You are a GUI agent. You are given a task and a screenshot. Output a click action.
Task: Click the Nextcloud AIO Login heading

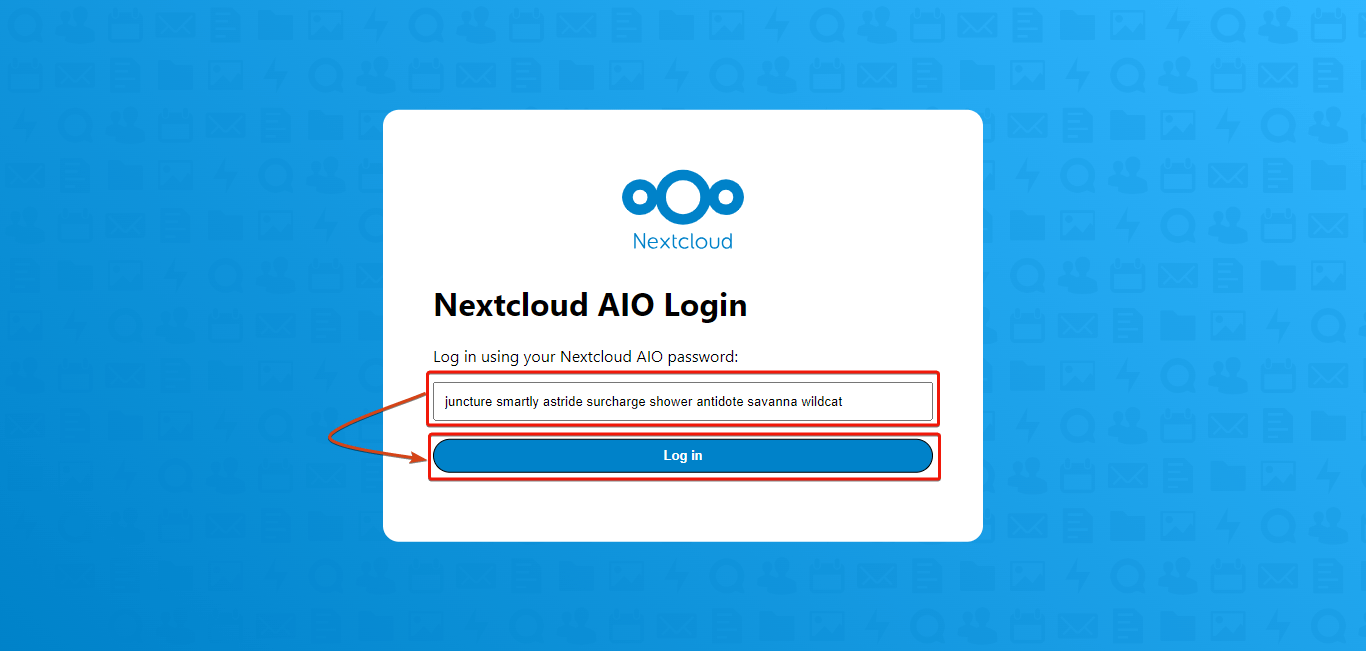tap(590, 305)
